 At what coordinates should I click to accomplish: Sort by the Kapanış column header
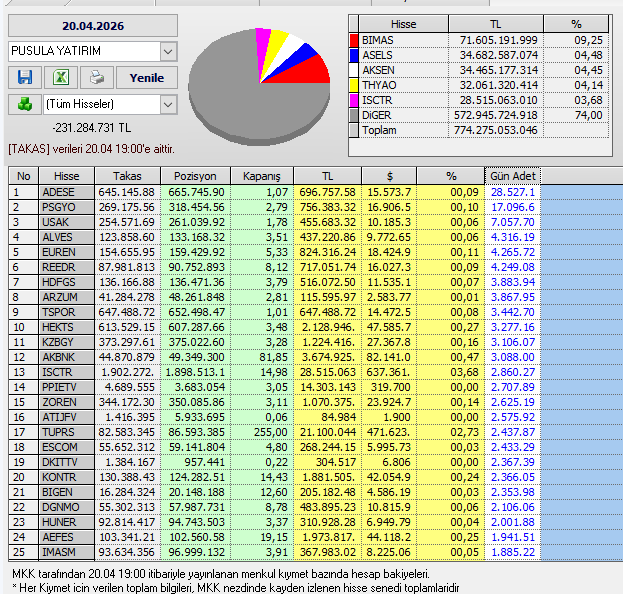click(x=262, y=176)
